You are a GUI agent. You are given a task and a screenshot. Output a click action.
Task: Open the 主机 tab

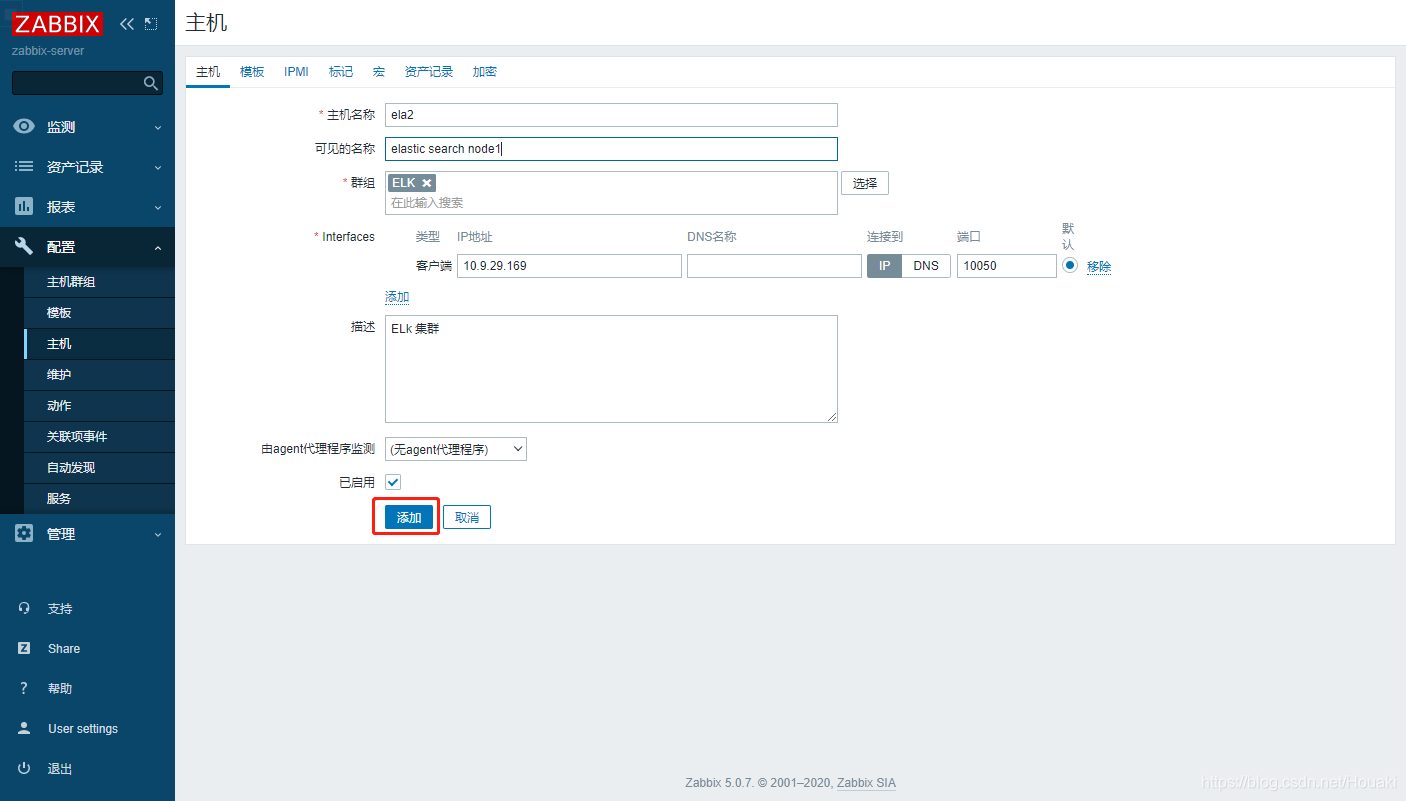point(208,72)
